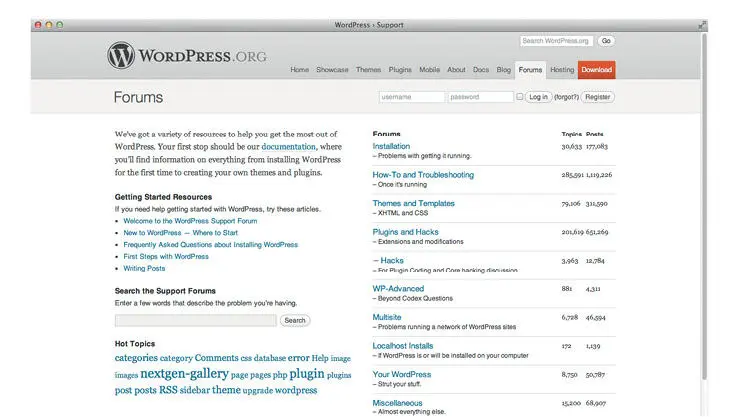Click the 285,591 topics count
Screen dimensions: 739x417
point(572,175)
